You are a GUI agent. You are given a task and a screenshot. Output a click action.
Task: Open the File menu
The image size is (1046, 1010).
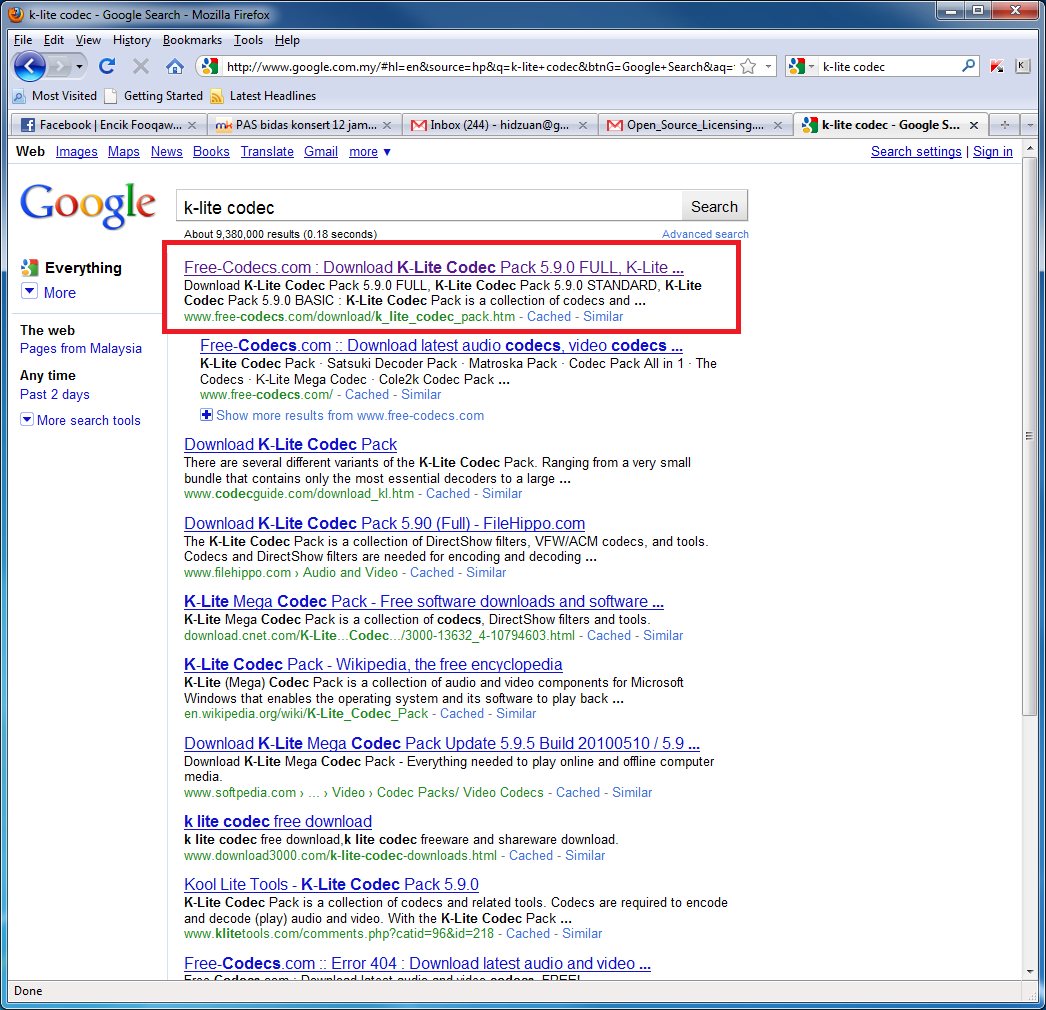tap(23, 40)
